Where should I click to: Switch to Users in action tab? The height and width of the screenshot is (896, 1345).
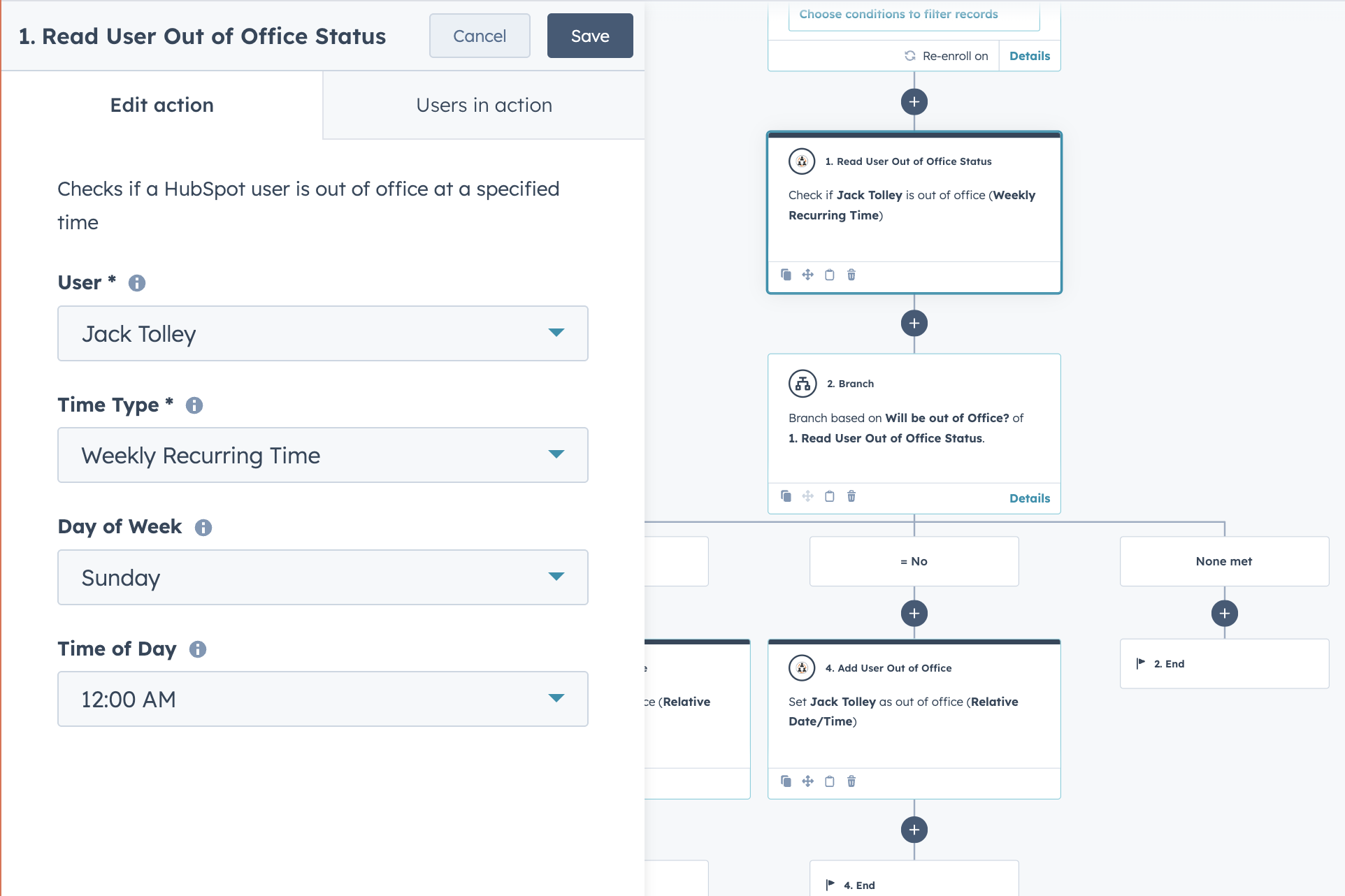(x=484, y=105)
